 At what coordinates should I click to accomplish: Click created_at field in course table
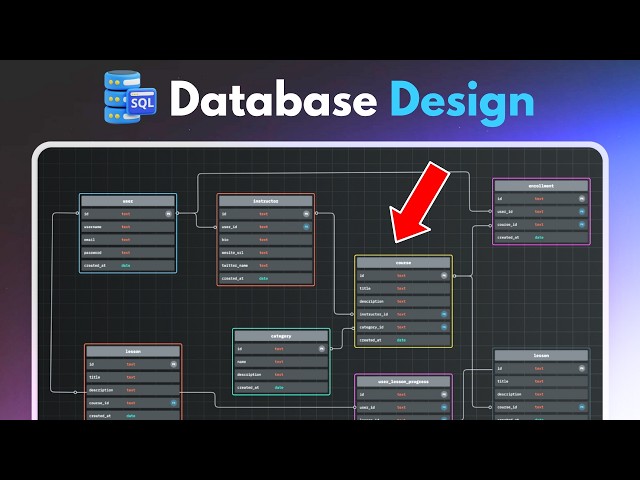pos(403,340)
